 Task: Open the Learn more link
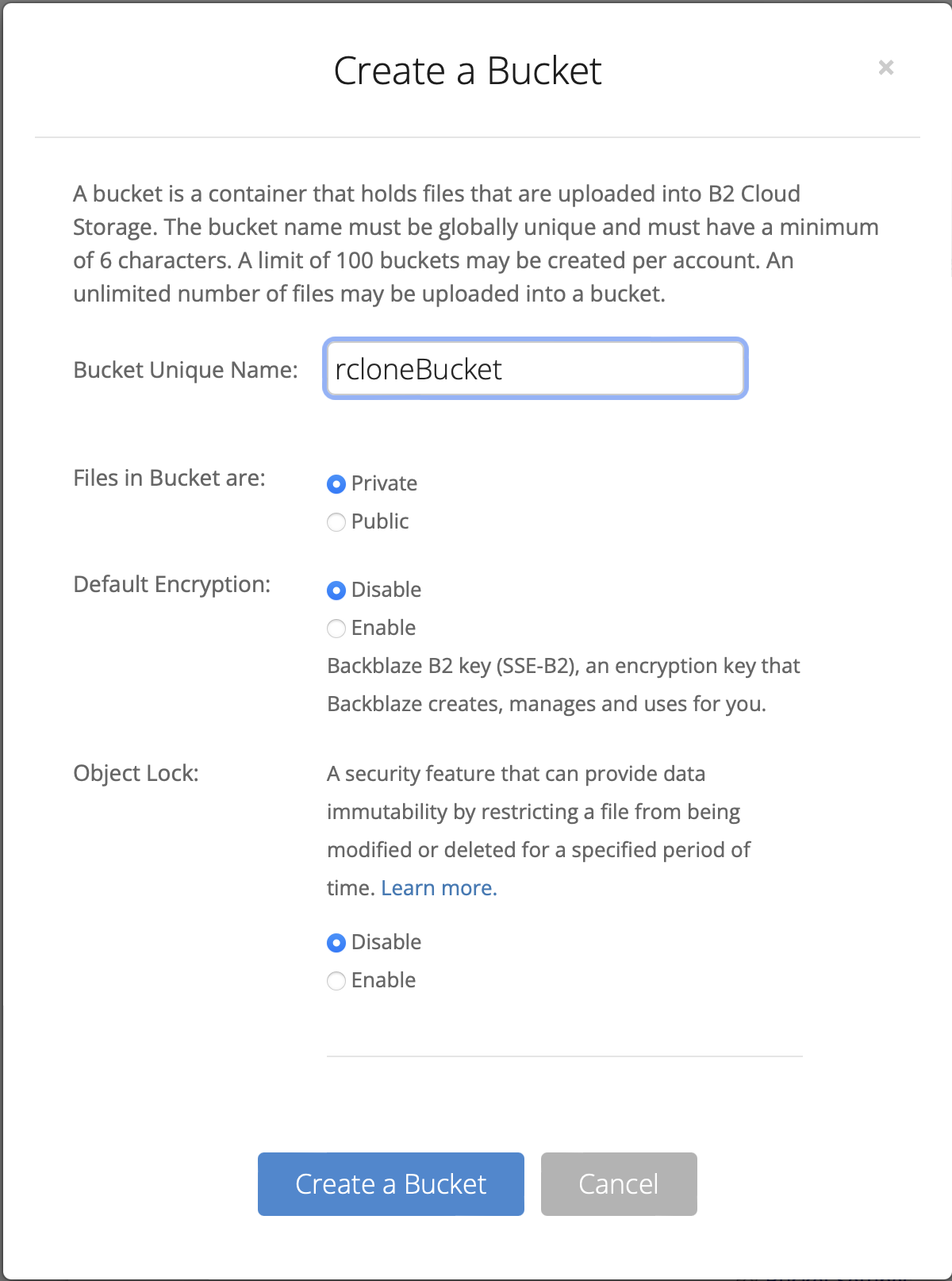439,888
